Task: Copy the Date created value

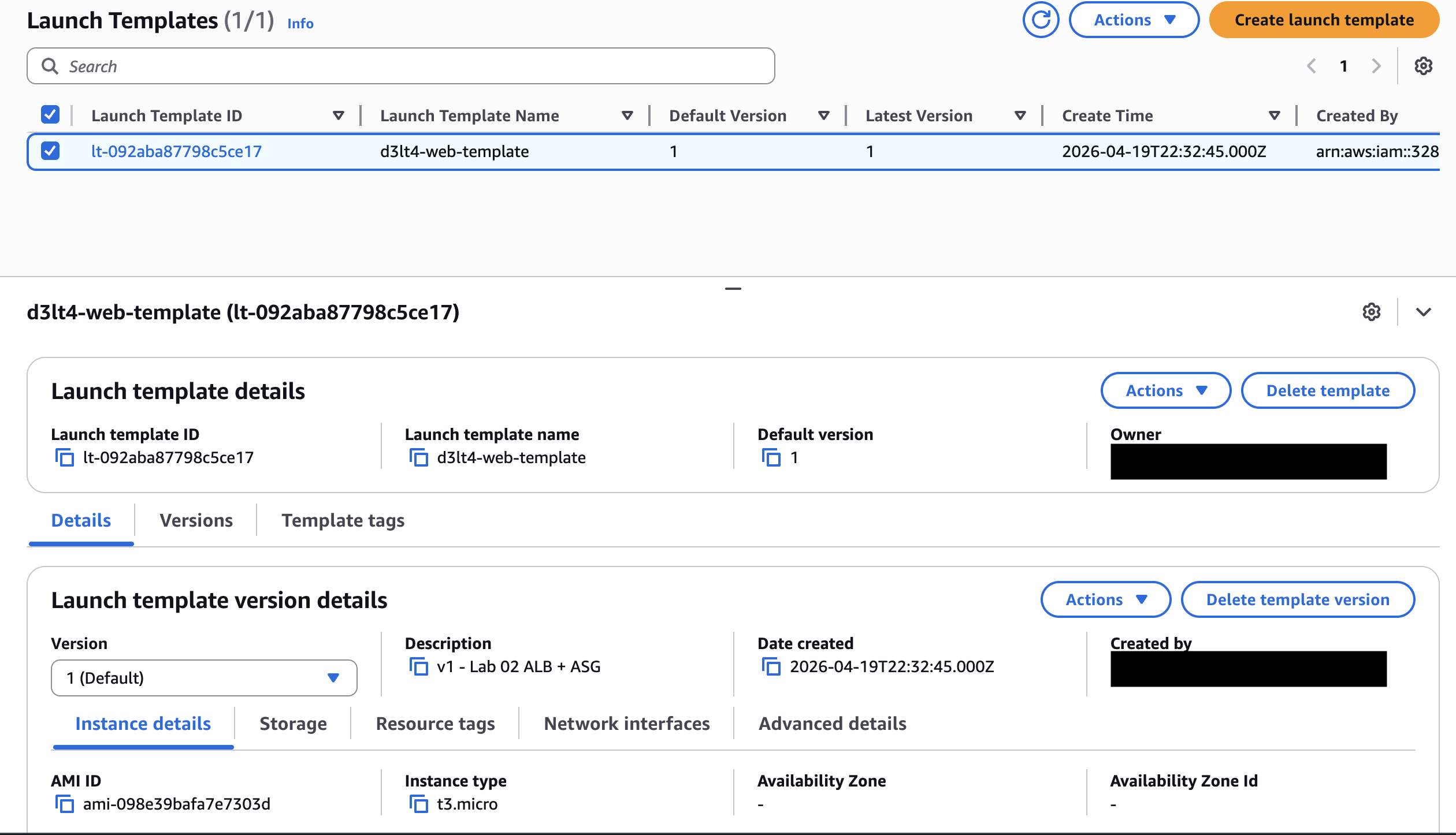Action: click(771, 667)
